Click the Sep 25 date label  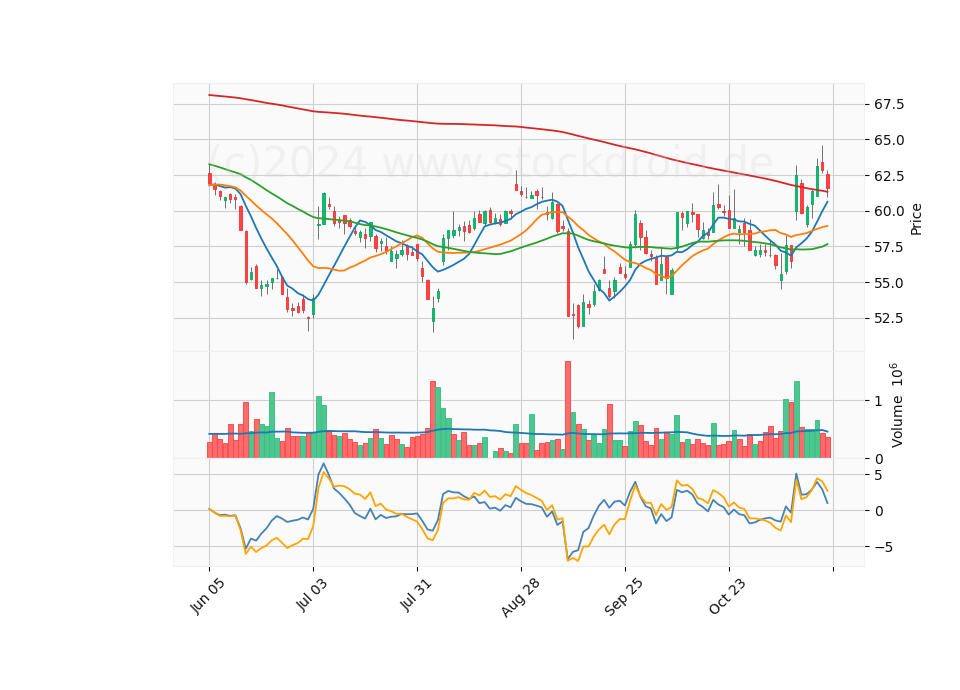click(624, 597)
